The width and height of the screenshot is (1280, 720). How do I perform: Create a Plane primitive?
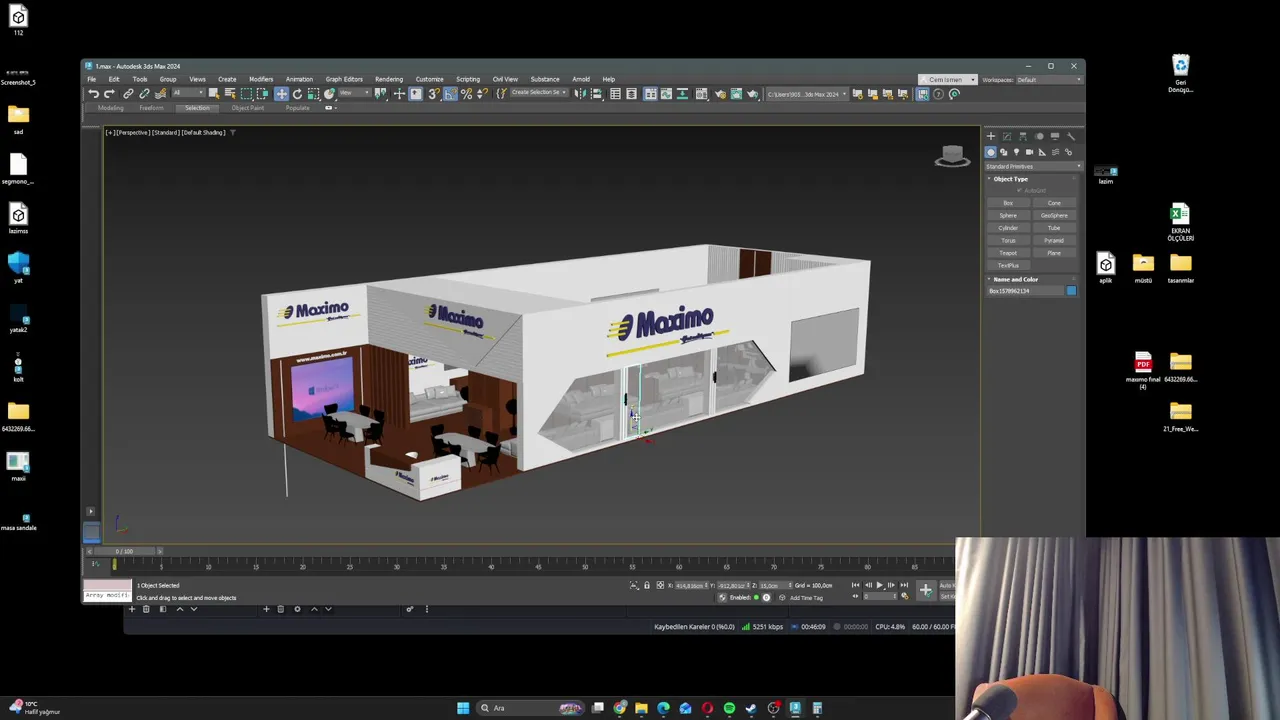coord(1054,253)
